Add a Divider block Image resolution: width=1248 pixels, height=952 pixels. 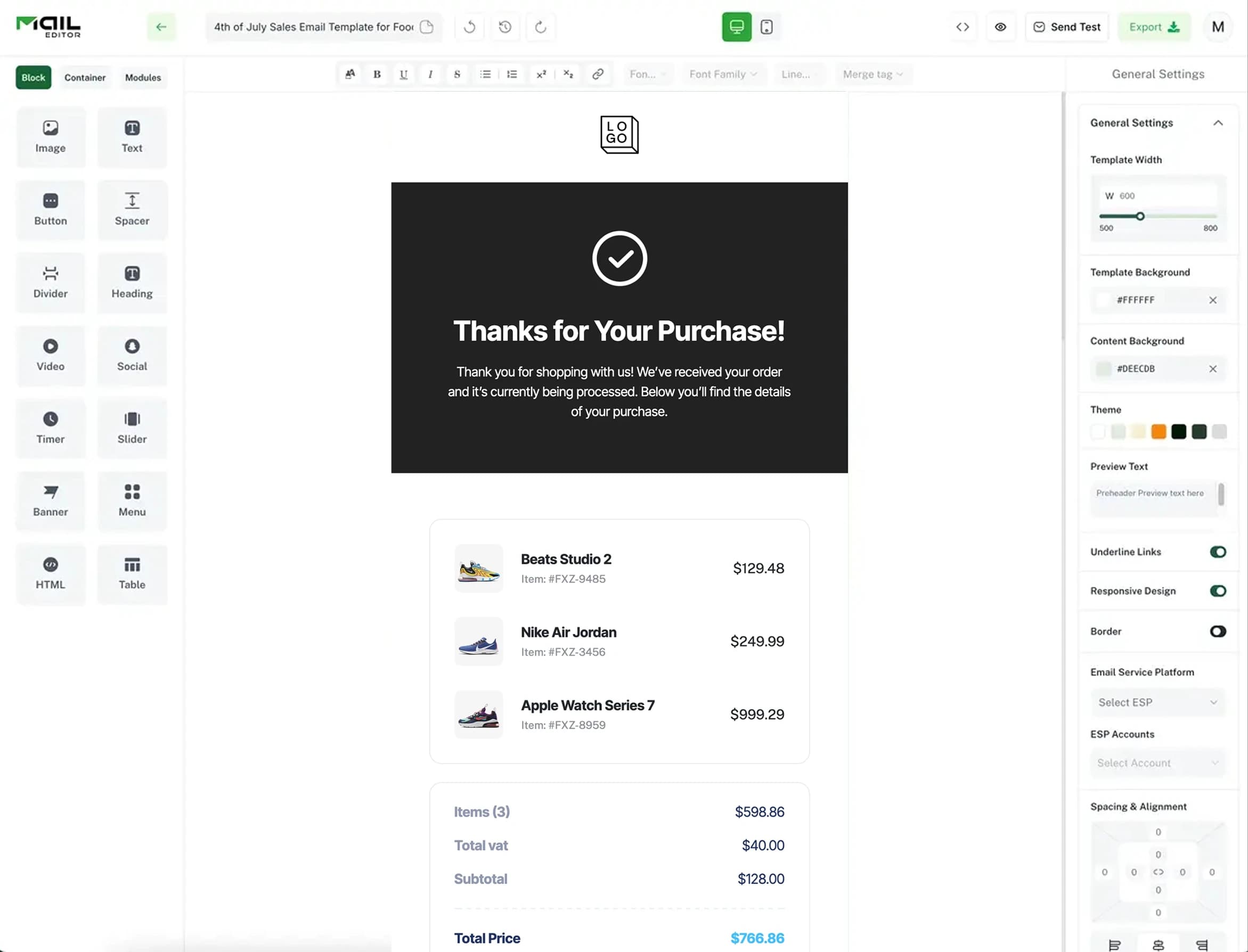pyautogui.click(x=51, y=282)
